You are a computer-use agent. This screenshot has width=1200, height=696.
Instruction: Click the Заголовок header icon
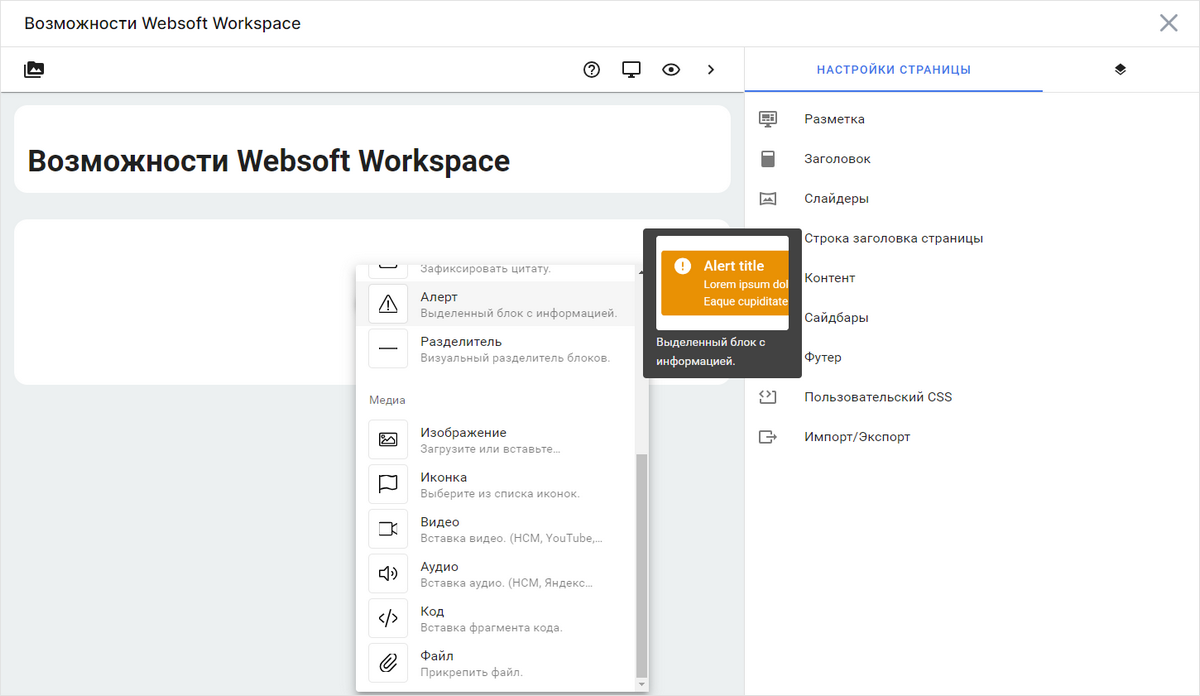[768, 158]
